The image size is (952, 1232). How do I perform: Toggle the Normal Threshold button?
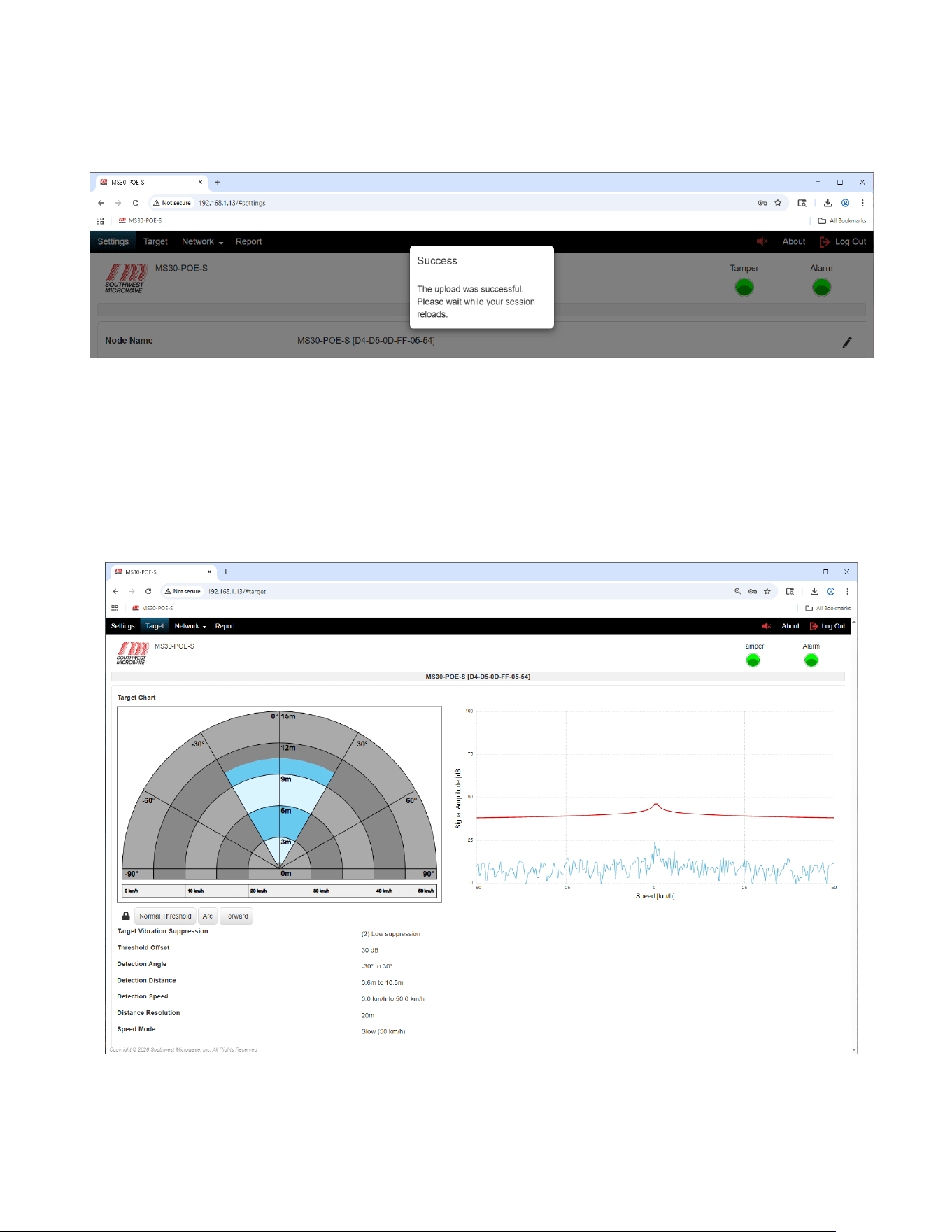click(x=165, y=916)
